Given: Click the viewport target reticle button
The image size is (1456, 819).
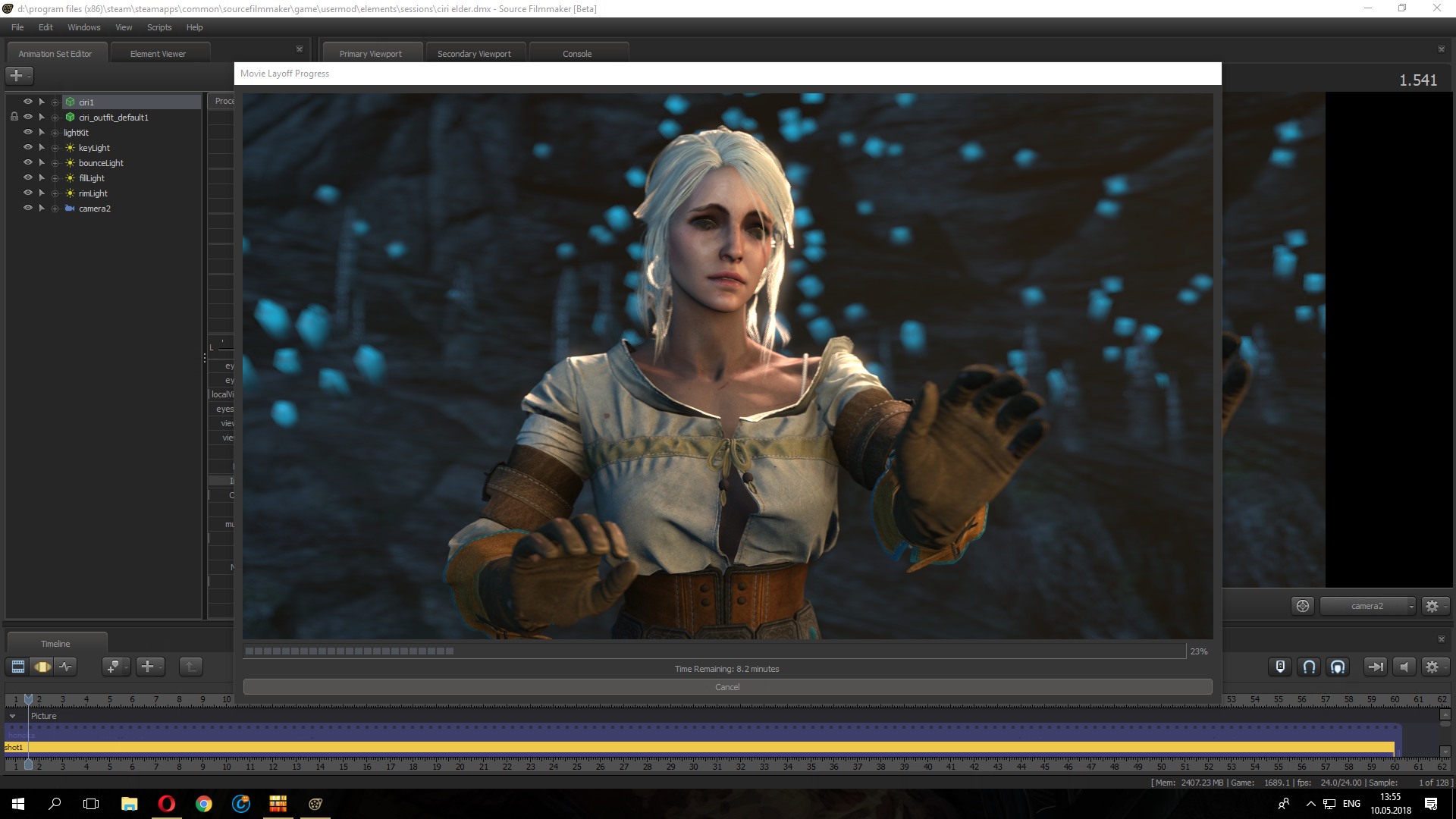Looking at the screenshot, I should click(1303, 606).
